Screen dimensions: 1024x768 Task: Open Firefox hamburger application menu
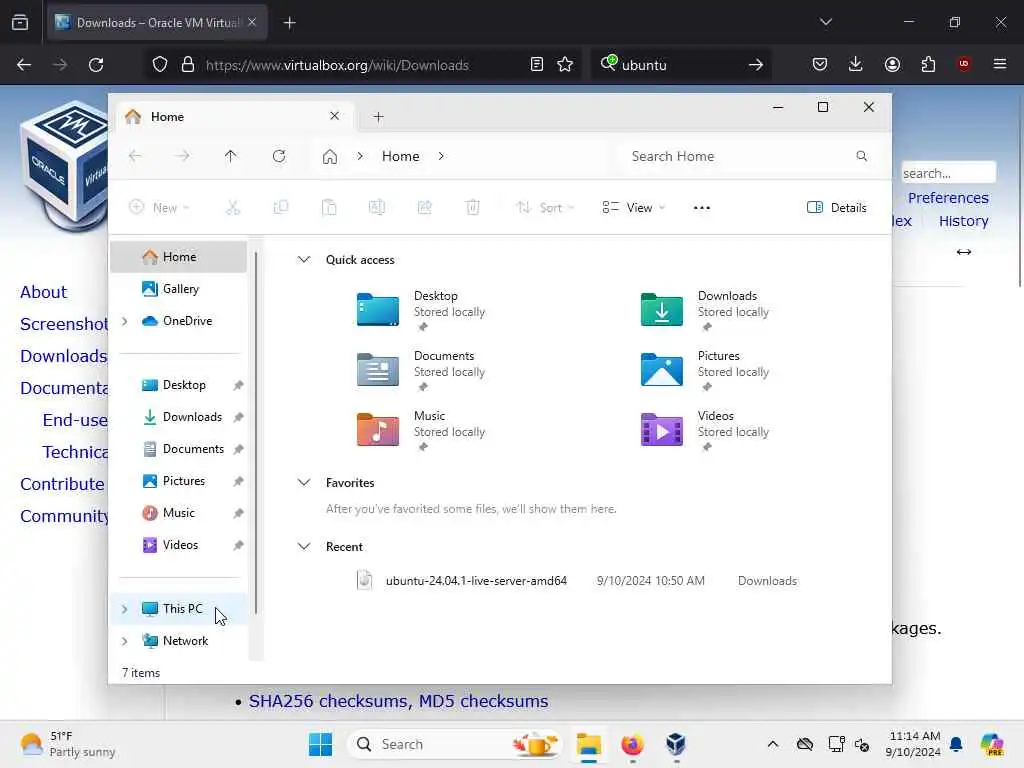pos(999,64)
